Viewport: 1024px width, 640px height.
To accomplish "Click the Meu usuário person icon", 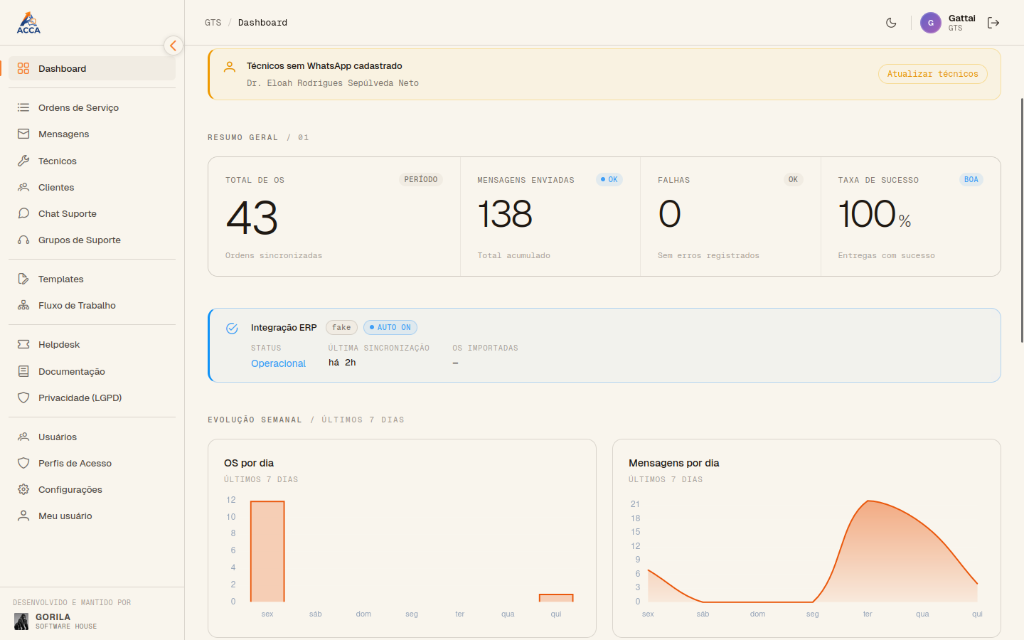I will coord(24,516).
